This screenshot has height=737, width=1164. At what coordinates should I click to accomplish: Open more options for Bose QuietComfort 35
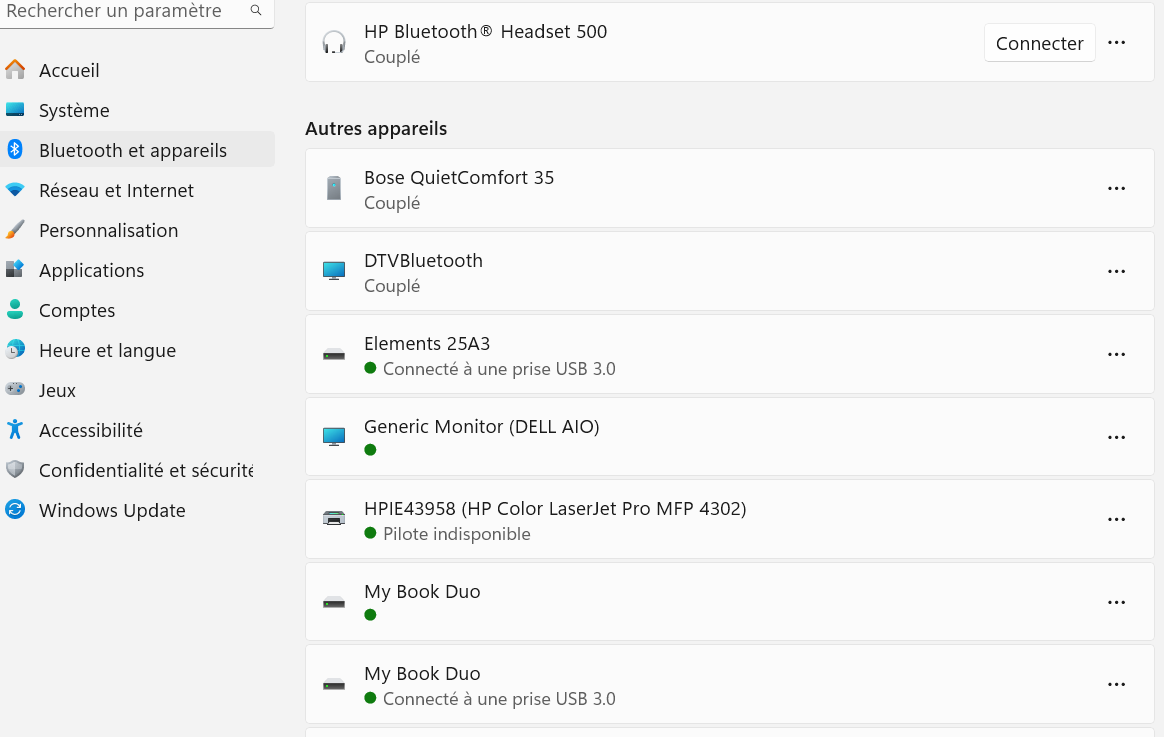pyautogui.click(x=1116, y=189)
